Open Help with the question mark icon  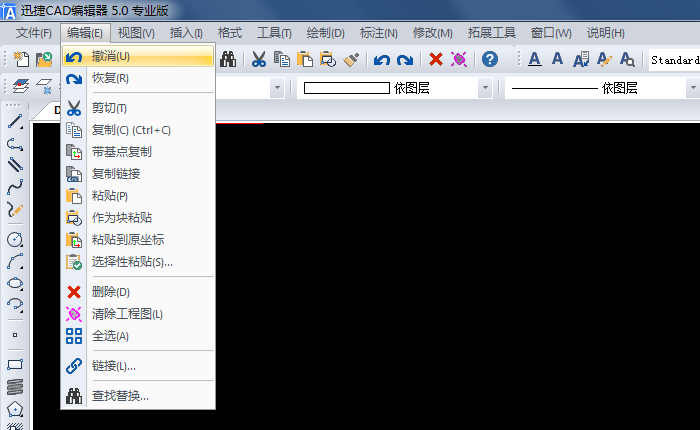tap(490, 59)
